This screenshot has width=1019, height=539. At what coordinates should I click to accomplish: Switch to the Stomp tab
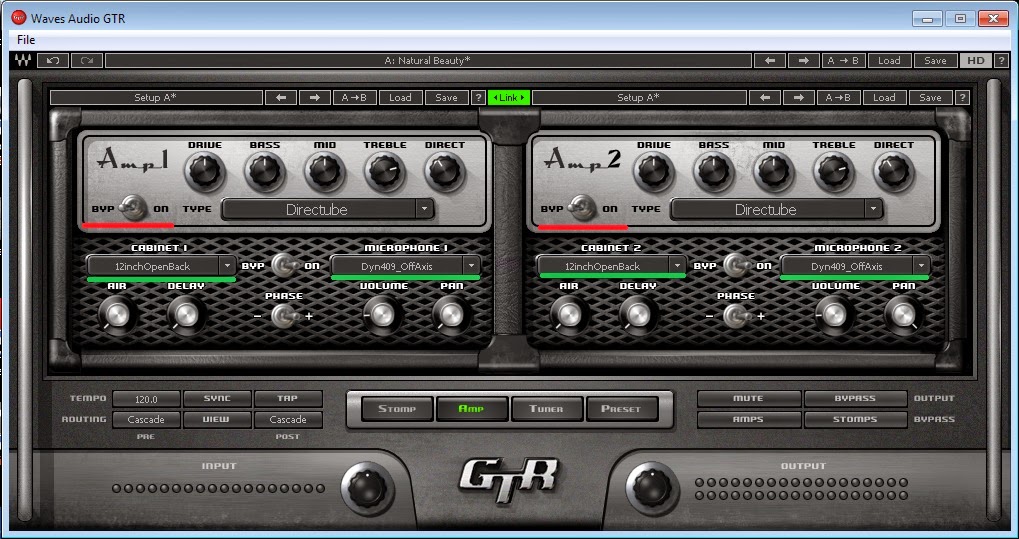[397, 409]
